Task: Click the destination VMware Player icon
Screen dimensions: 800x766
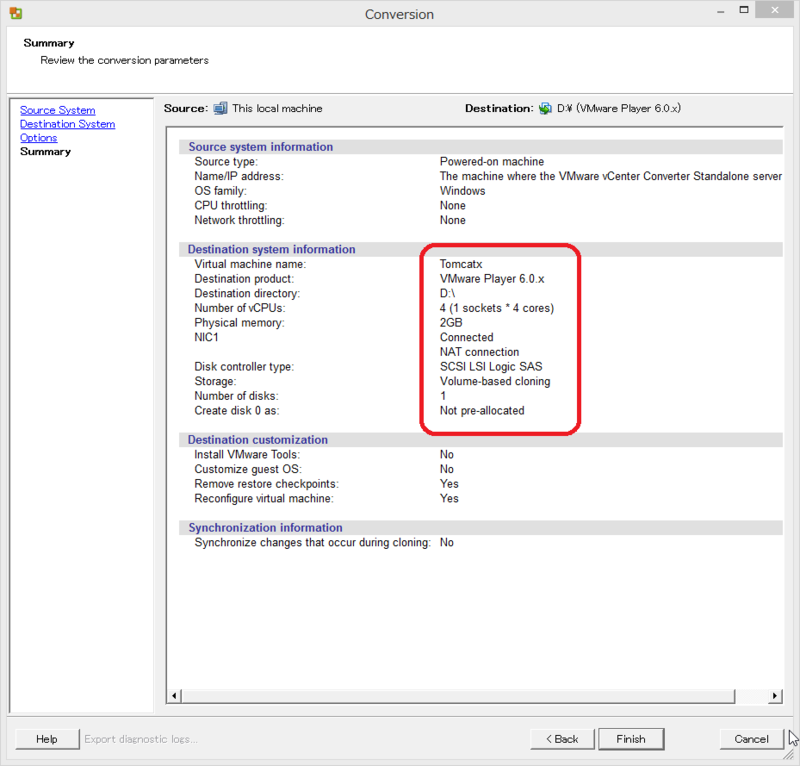Action: (x=545, y=108)
